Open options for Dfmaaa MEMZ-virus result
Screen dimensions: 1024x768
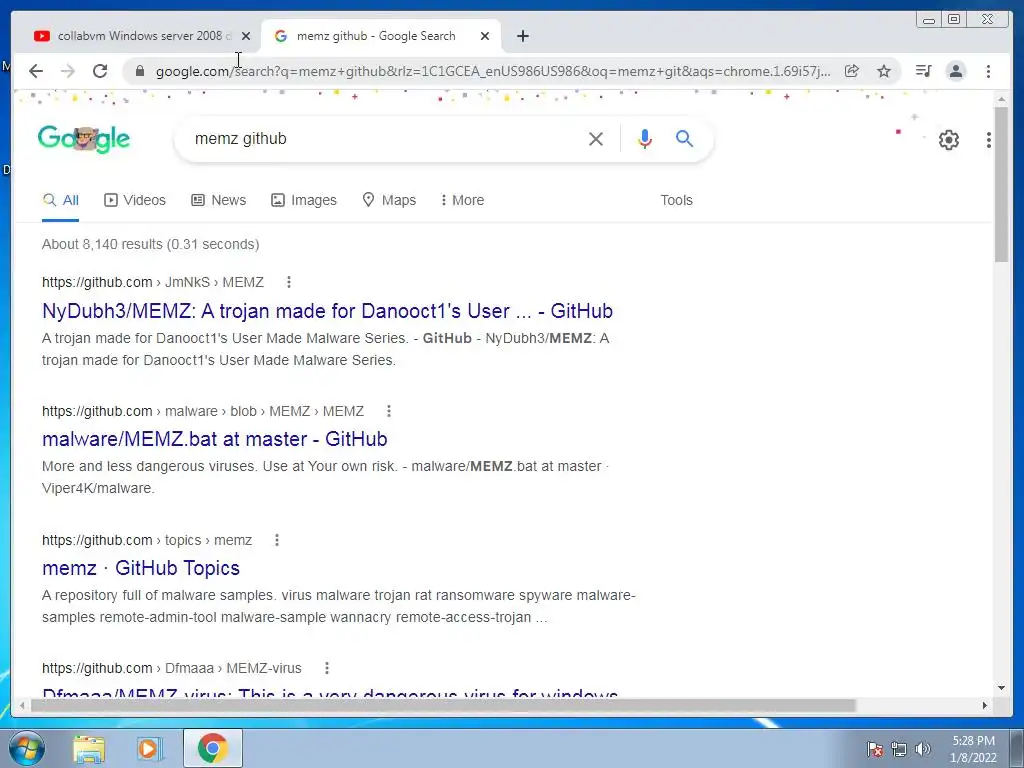pyautogui.click(x=327, y=668)
